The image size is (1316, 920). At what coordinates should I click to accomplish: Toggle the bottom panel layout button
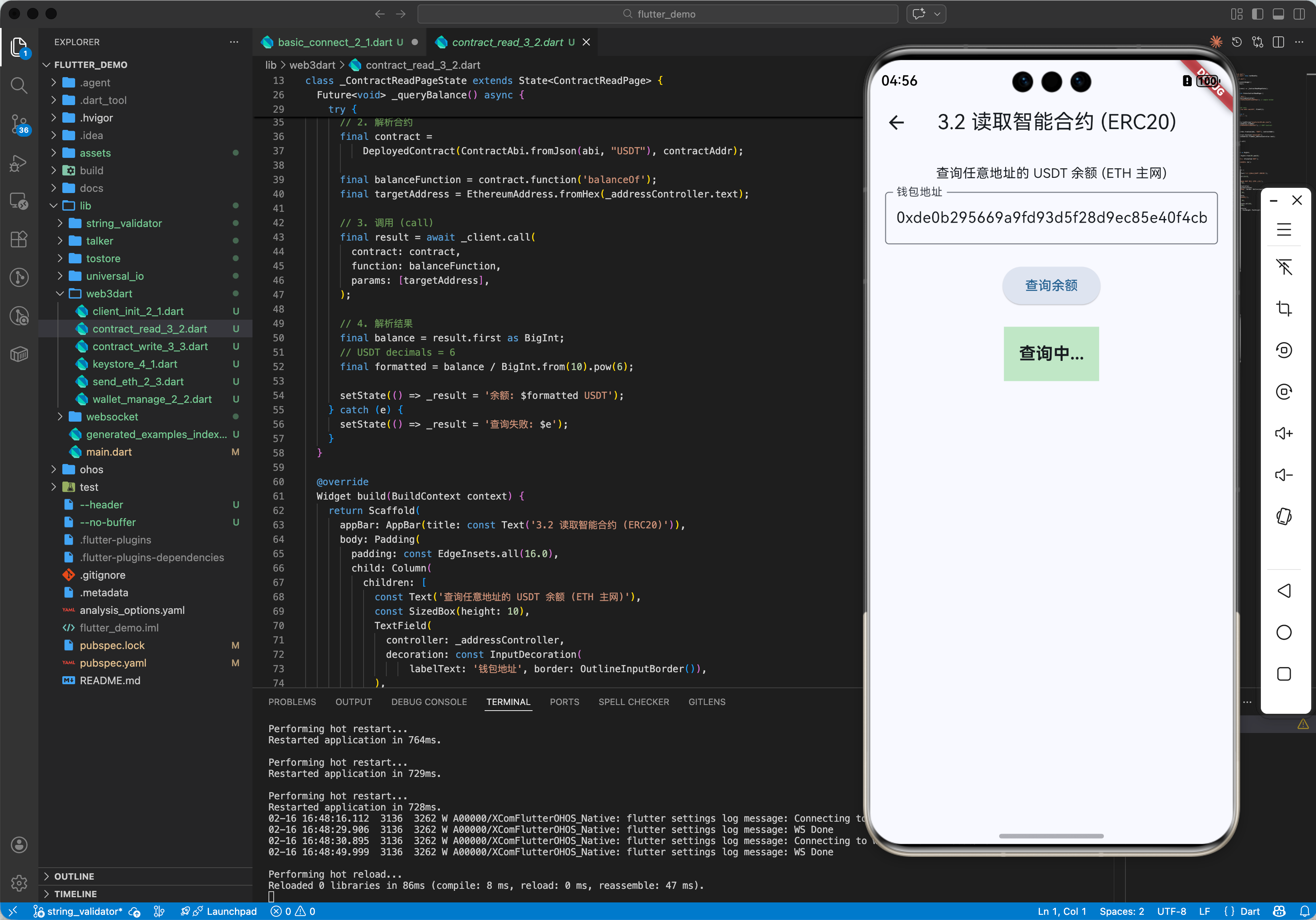click(1278, 14)
